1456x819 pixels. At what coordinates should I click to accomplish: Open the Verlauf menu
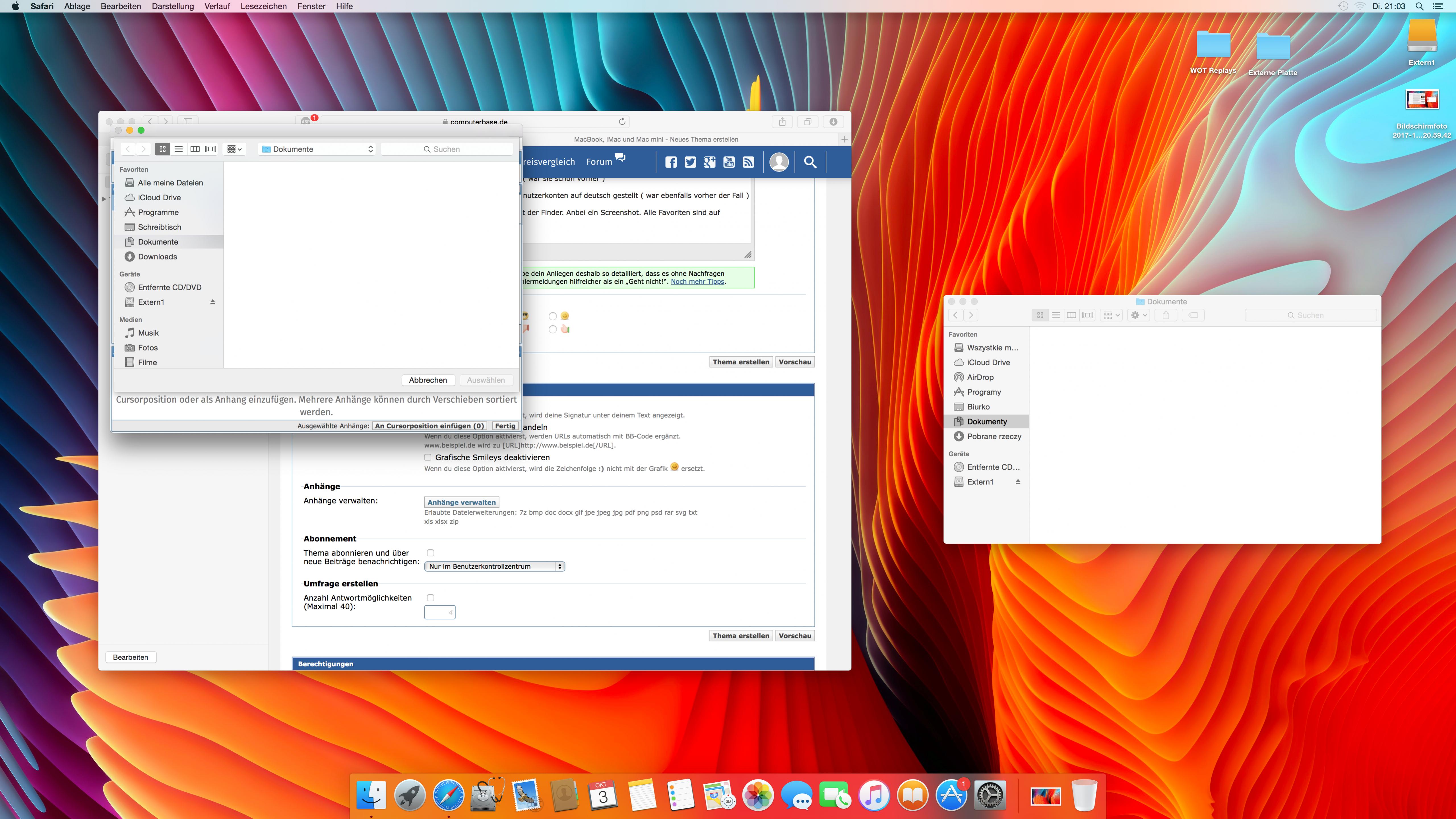coord(217,6)
